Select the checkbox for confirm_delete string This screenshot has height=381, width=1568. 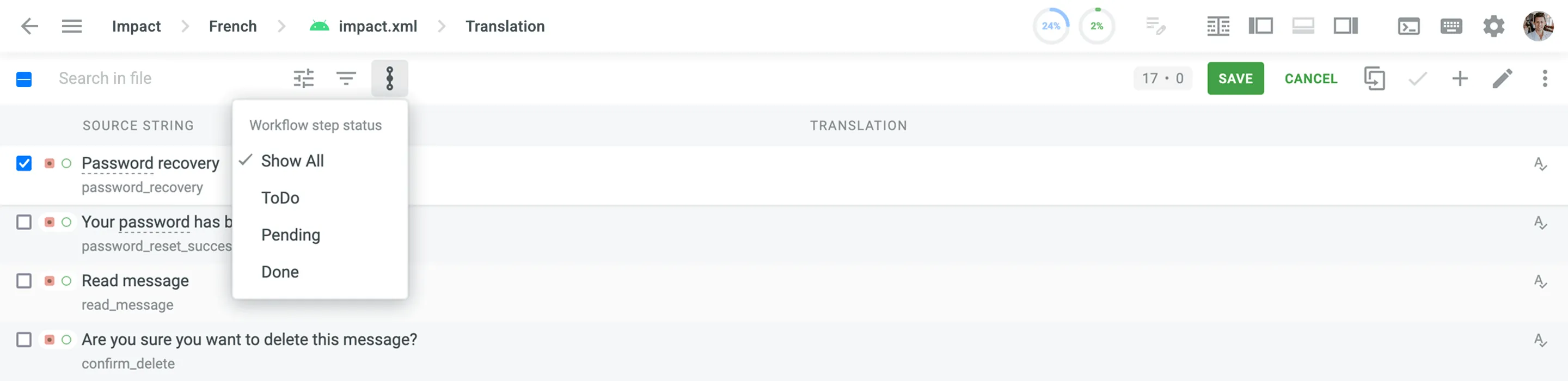pyautogui.click(x=24, y=341)
